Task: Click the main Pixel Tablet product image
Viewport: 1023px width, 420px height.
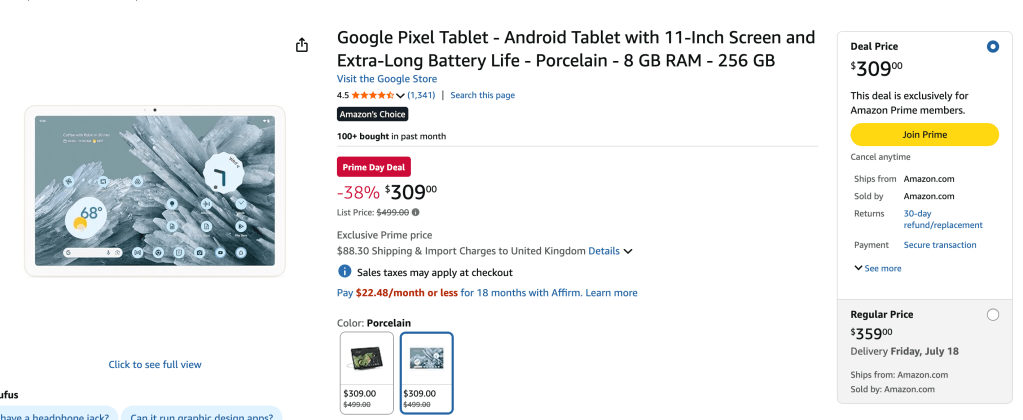Action: point(155,190)
